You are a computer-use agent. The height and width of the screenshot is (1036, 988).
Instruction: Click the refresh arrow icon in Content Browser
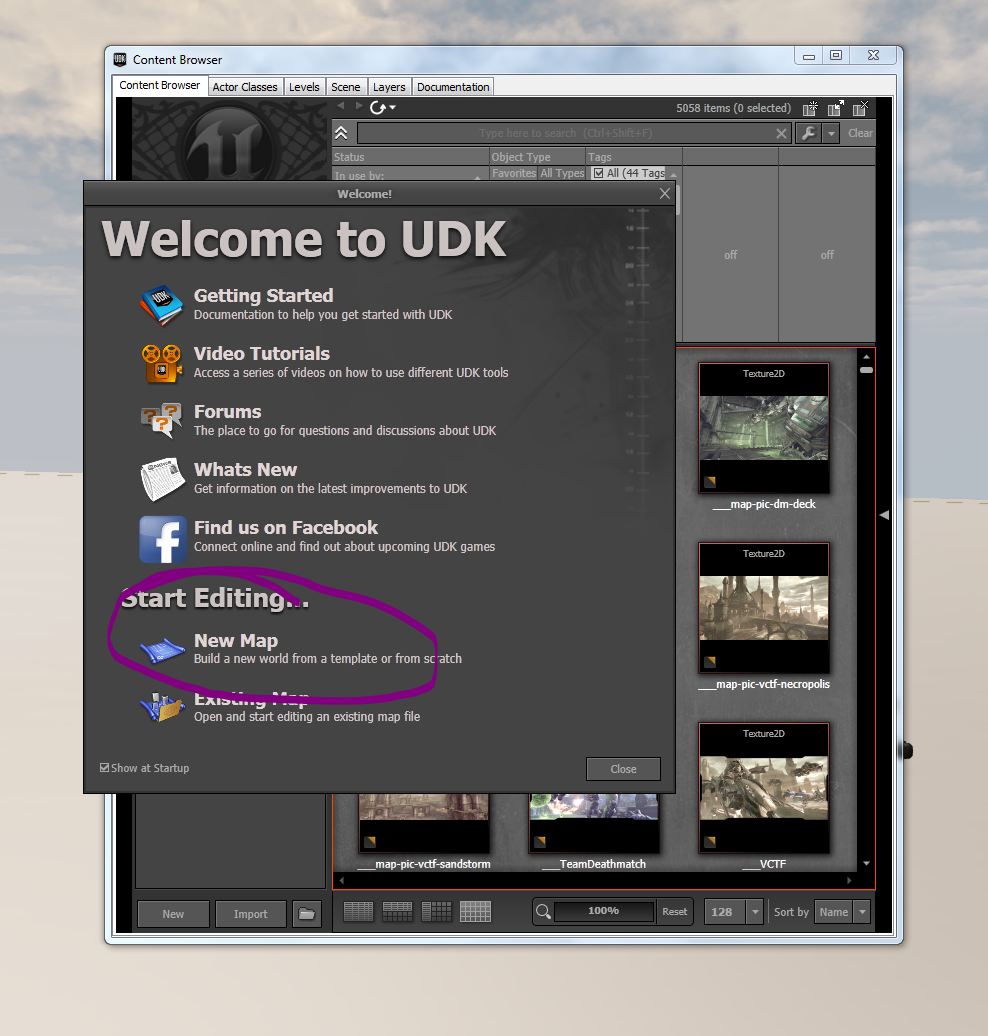click(377, 107)
